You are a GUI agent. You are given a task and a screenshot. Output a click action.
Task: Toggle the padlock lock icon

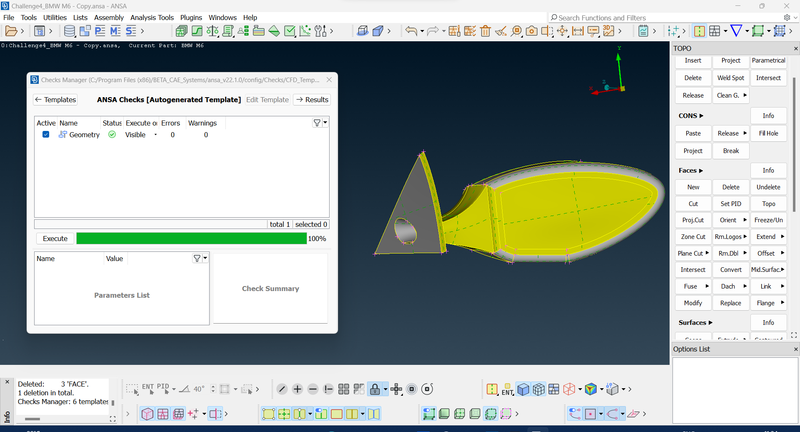coord(374,389)
